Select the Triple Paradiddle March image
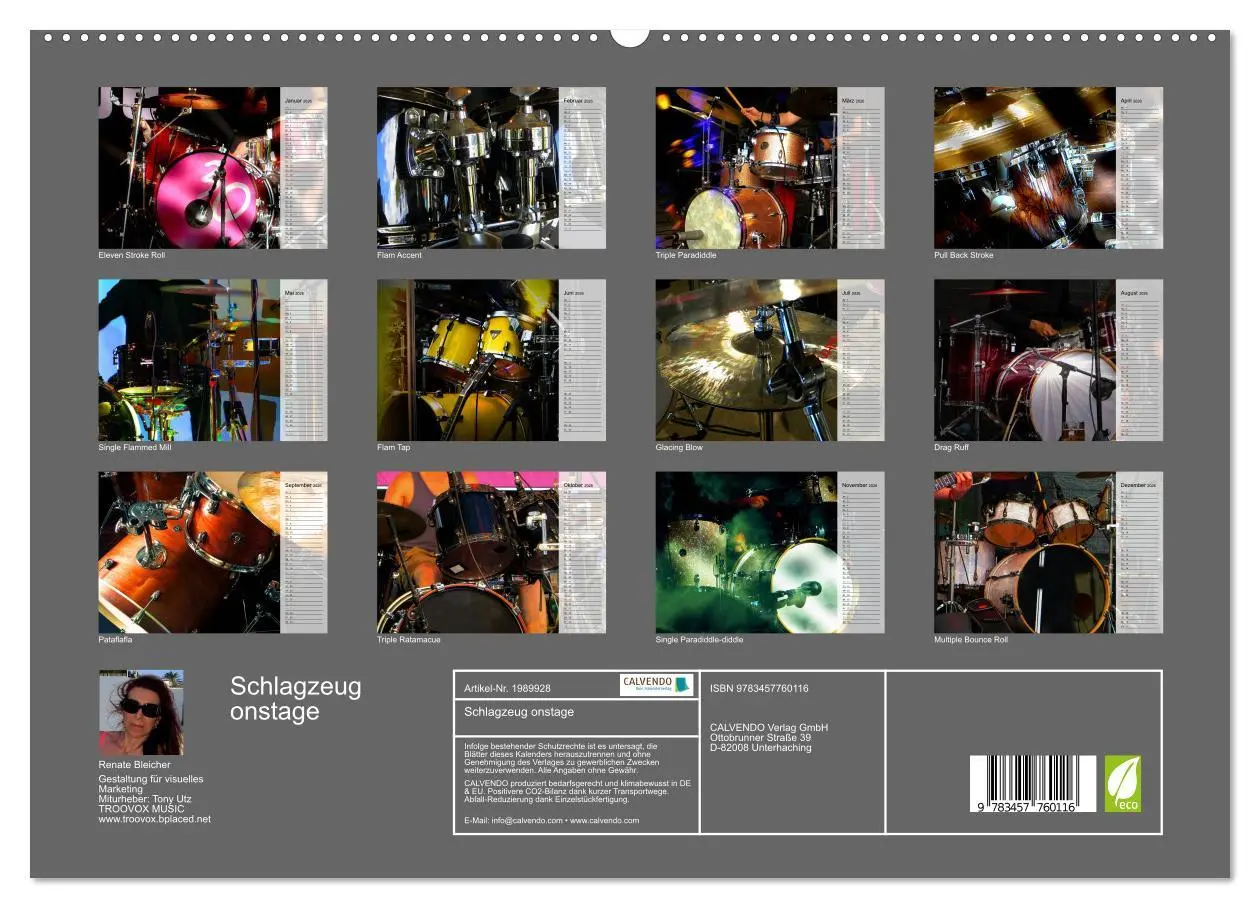The height and width of the screenshot is (908, 1260). pyautogui.click(x=770, y=168)
